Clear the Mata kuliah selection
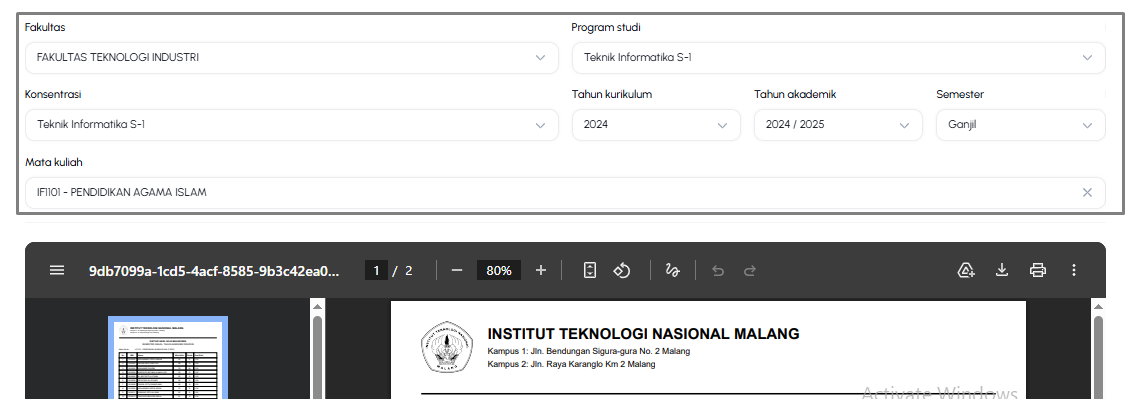 tap(1087, 193)
